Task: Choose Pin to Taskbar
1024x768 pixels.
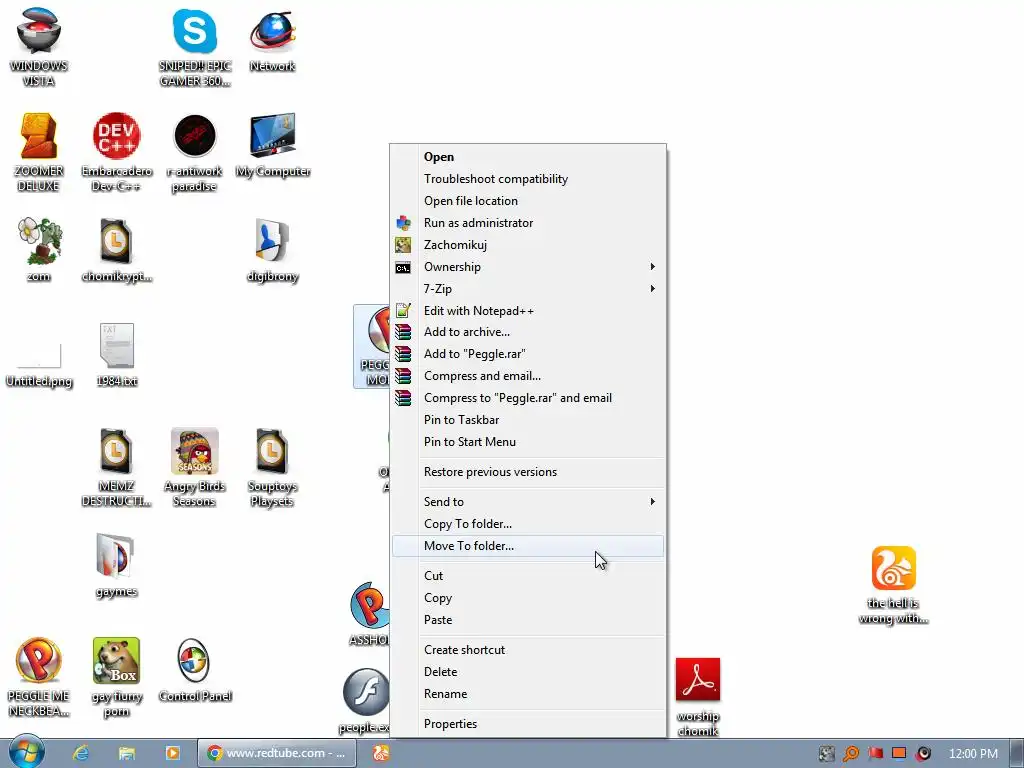Action: tap(528, 420)
